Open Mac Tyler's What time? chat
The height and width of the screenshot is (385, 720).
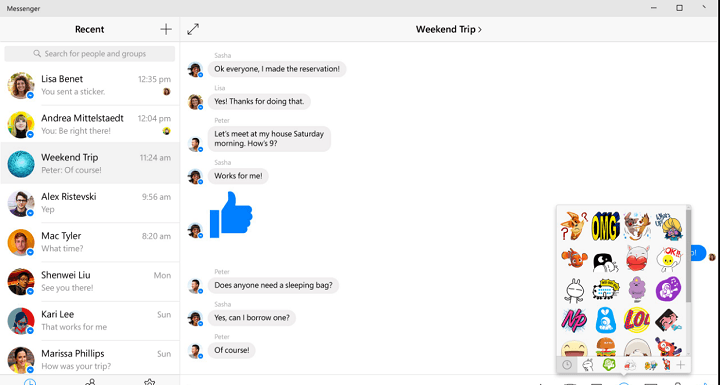tap(90, 242)
